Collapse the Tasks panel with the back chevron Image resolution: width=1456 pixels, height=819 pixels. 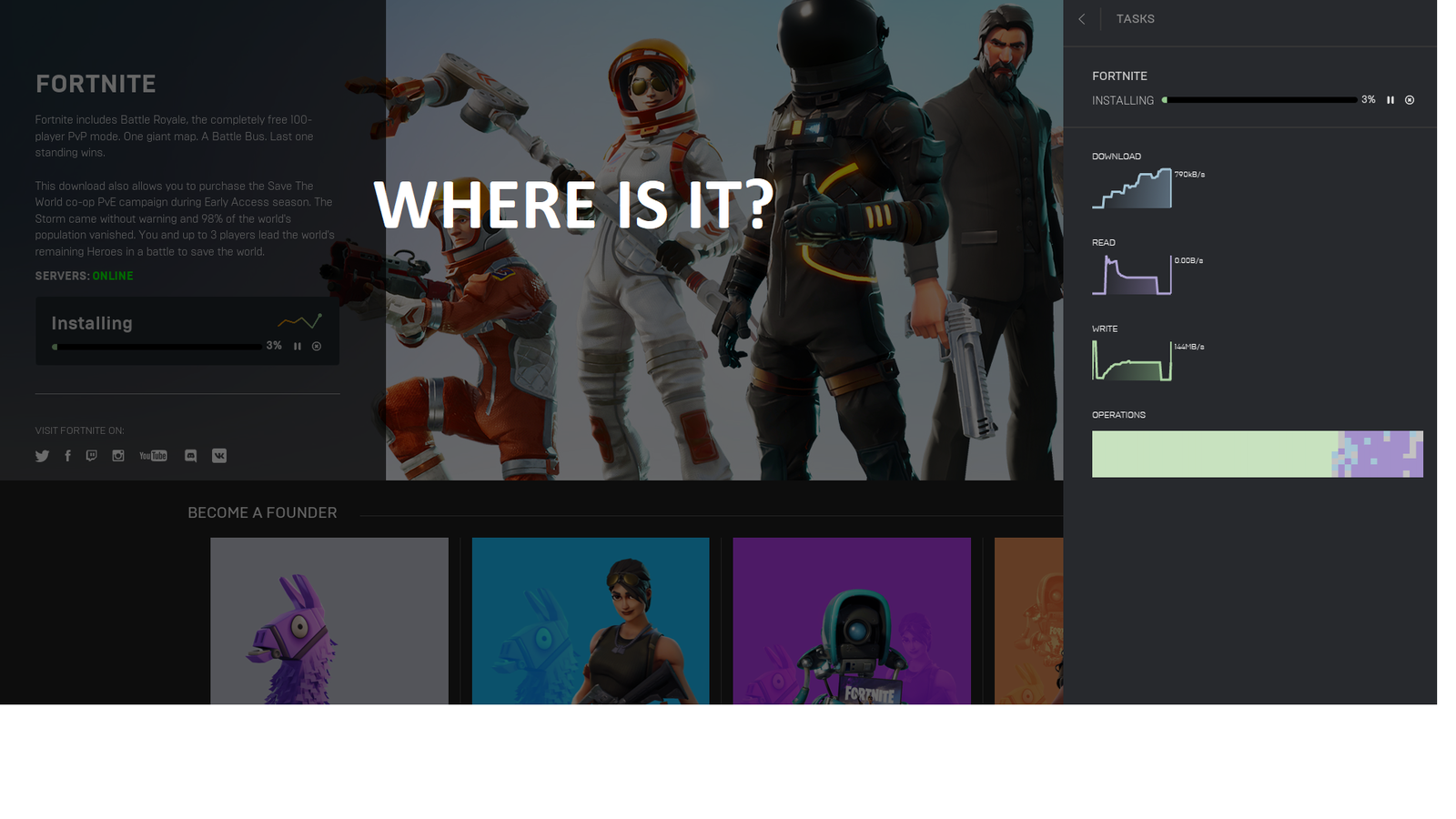[x=1081, y=18]
